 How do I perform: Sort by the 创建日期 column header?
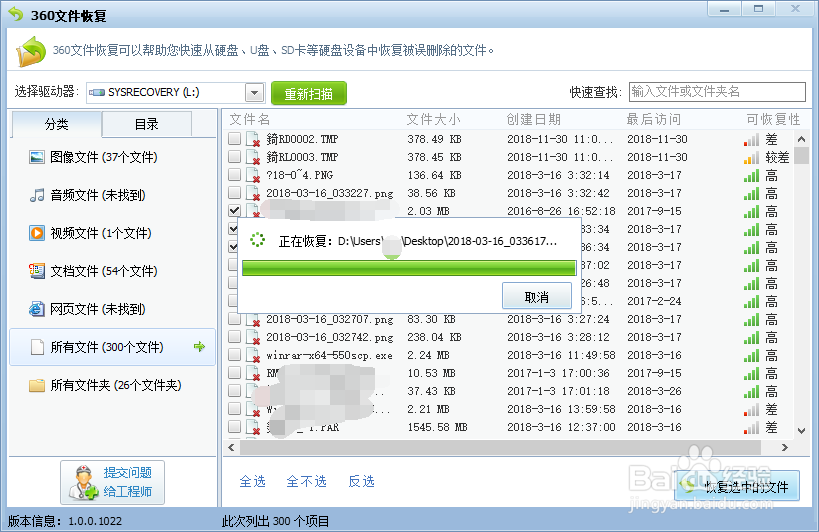click(x=533, y=120)
